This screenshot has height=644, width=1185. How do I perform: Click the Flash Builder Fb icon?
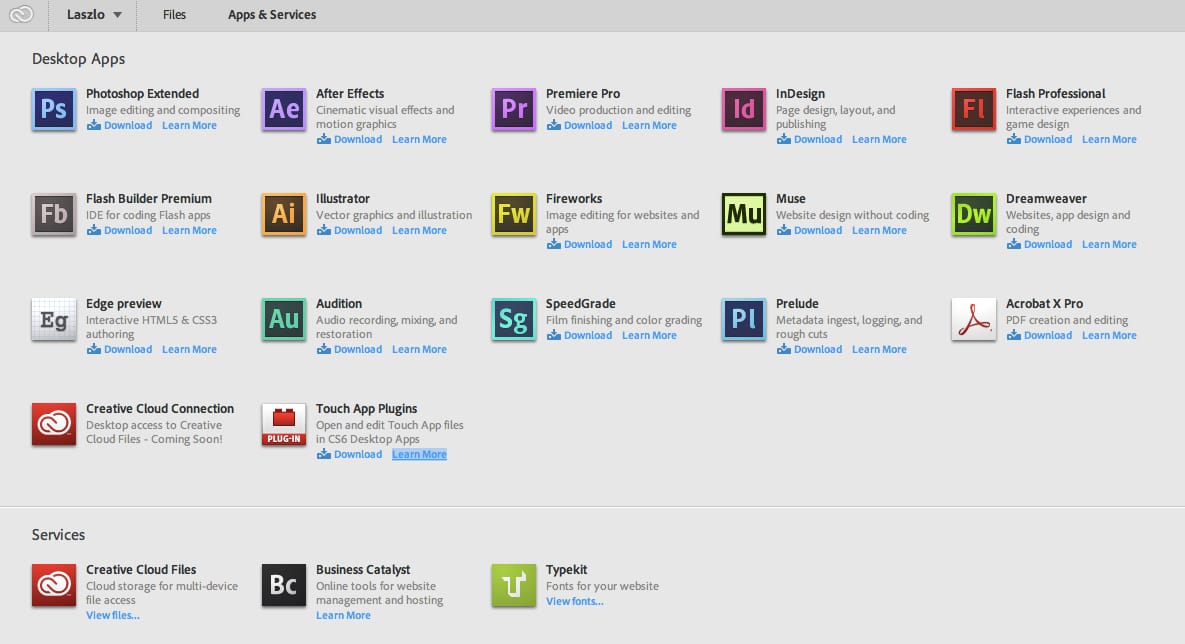pyautogui.click(x=54, y=214)
